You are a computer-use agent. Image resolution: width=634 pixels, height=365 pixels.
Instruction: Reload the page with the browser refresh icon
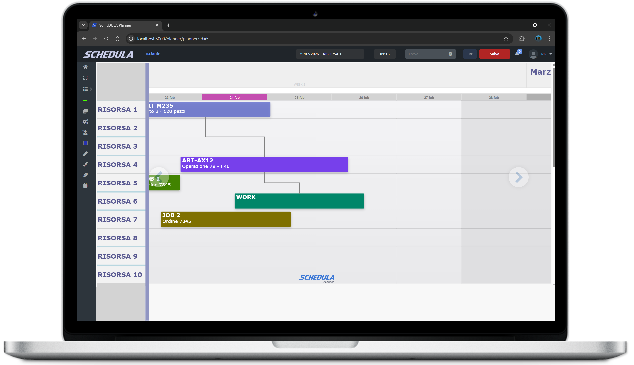(x=106, y=38)
